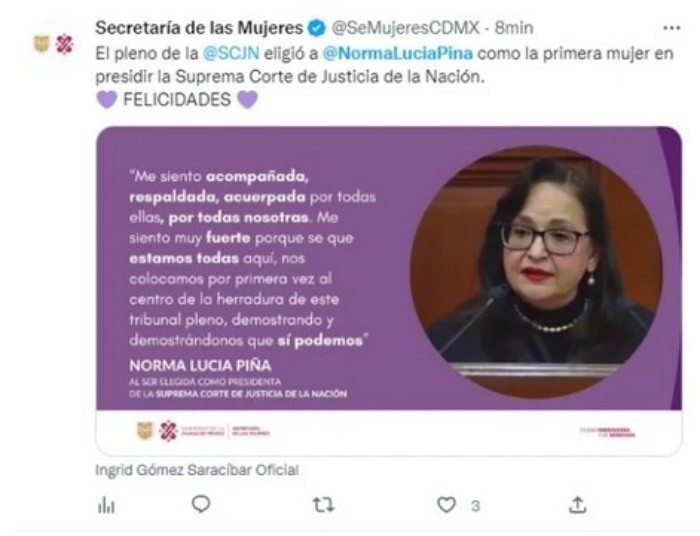Retweet using the arrows icon
Viewport: 700px width, 536px height.
click(x=323, y=505)
